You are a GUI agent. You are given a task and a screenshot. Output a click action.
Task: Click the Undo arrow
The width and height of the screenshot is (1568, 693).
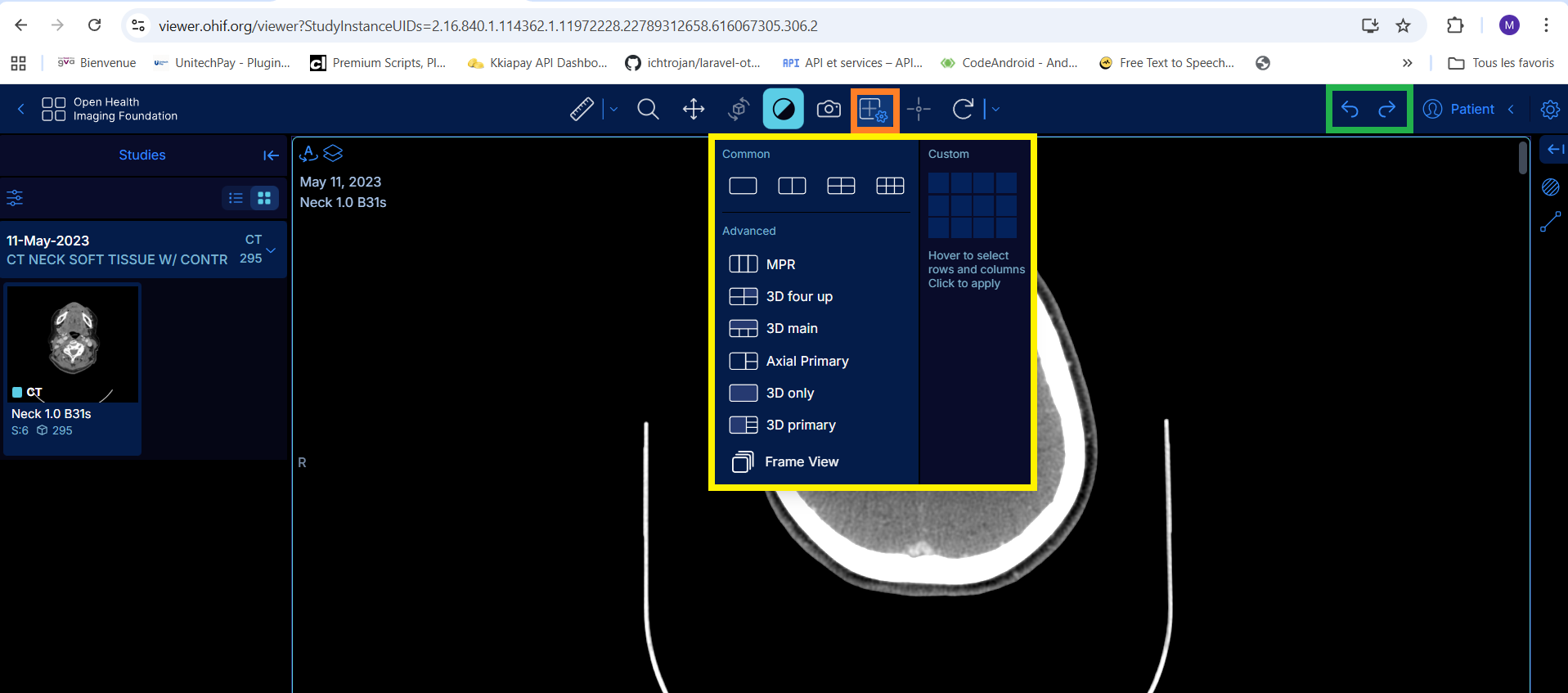[x=1350, y=109]
